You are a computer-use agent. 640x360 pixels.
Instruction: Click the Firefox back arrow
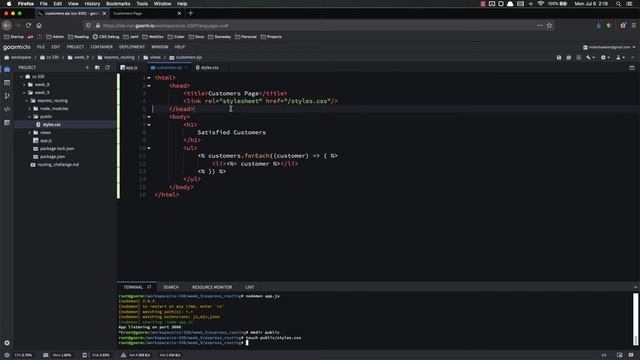click(x=7, y=25)
